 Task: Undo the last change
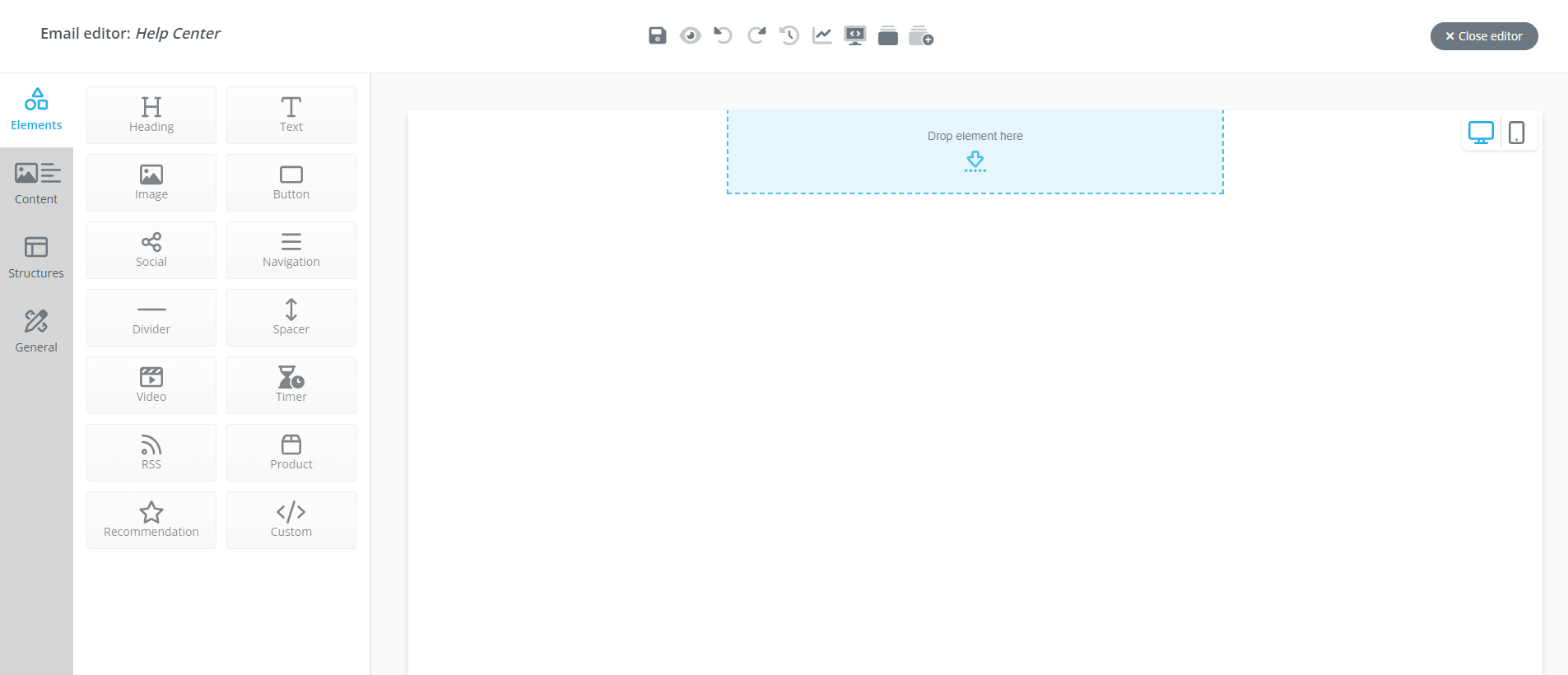[x=723, y=35]
